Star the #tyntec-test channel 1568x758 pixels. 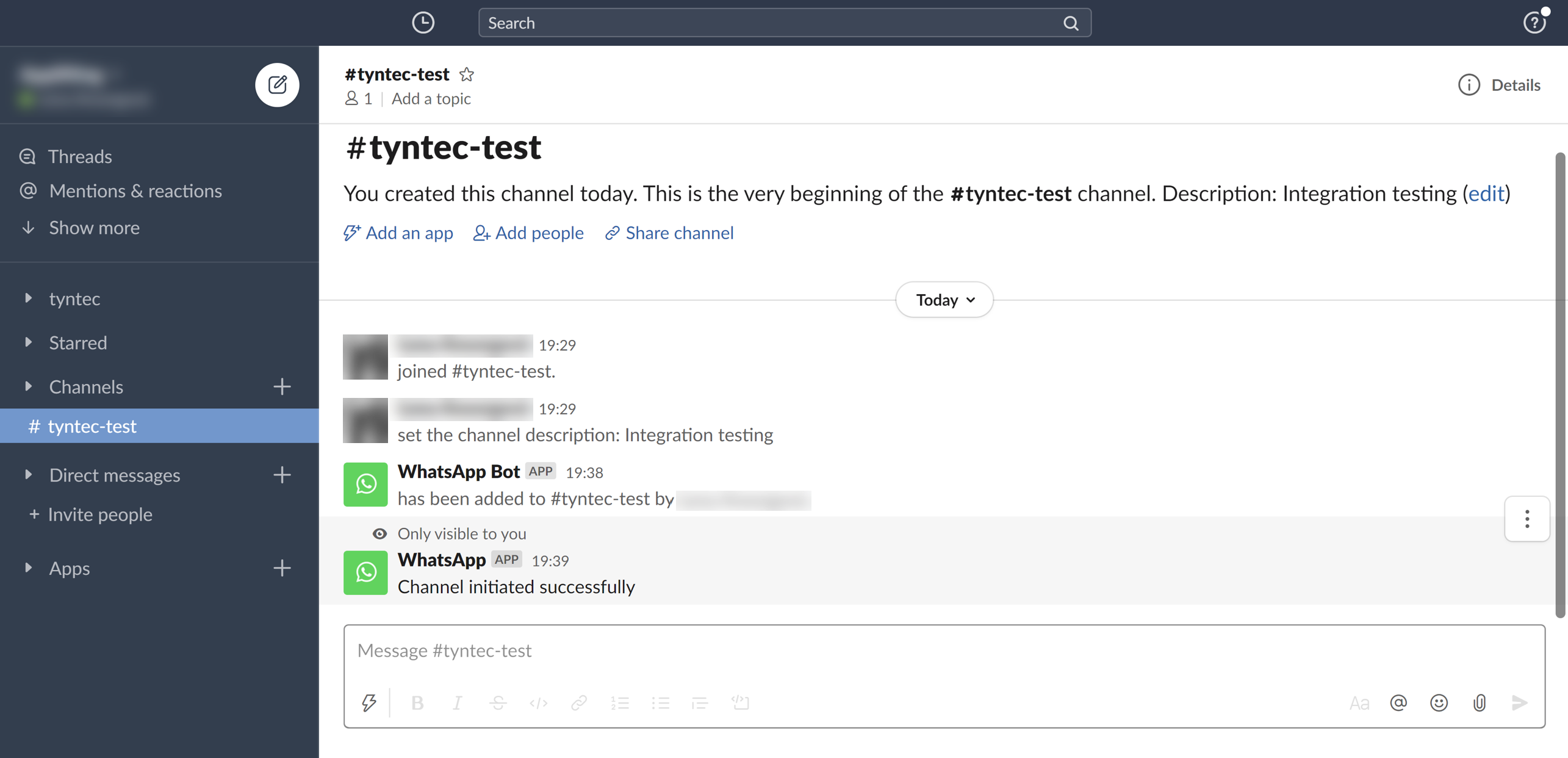[467, 74]
